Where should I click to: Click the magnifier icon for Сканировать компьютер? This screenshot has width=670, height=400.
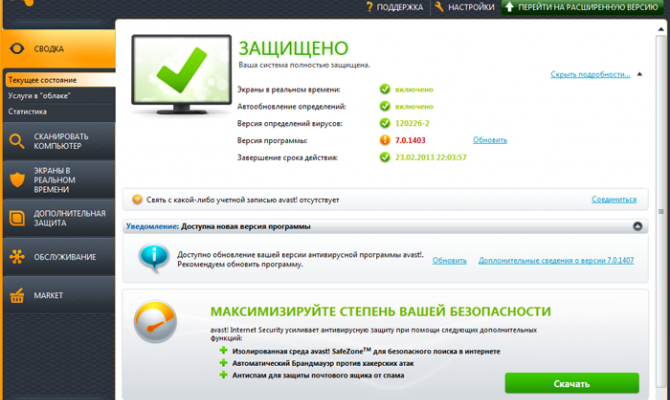[x=17, y=141]
